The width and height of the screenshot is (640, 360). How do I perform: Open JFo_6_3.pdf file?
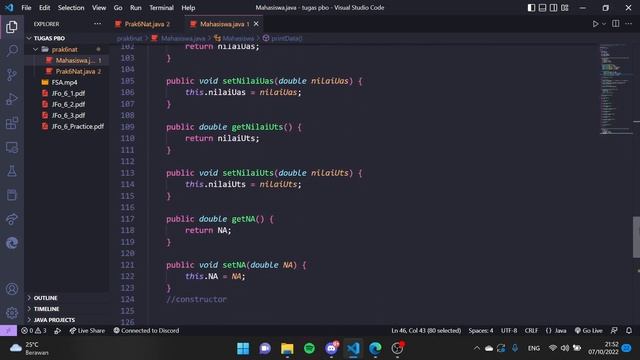click(x=68, y=116)
